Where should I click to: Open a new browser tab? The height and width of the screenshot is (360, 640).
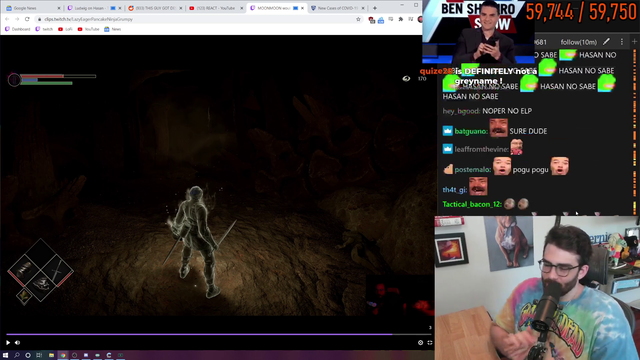click(375, 8)
